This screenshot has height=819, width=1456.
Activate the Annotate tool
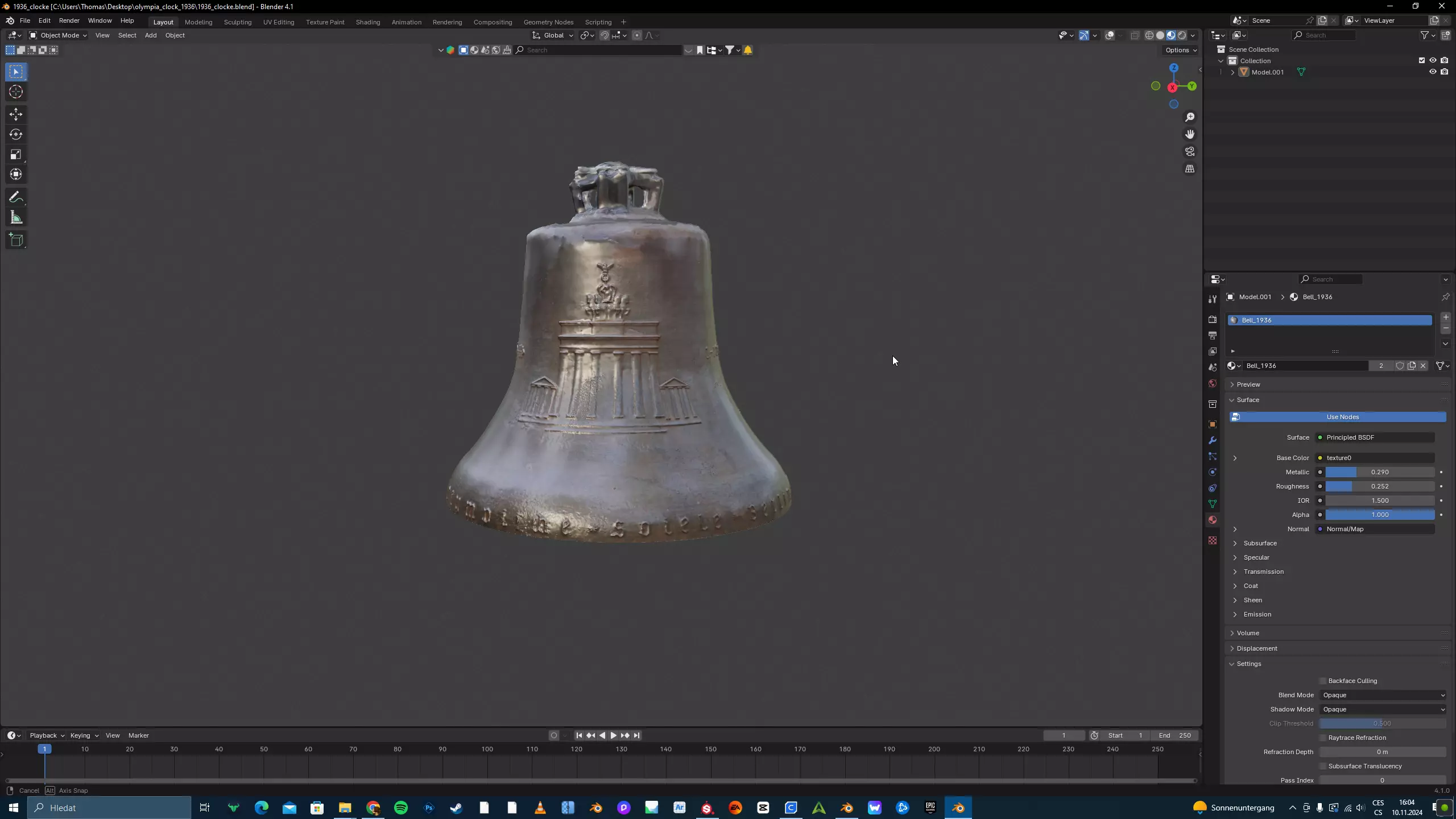tap(15, 197)
